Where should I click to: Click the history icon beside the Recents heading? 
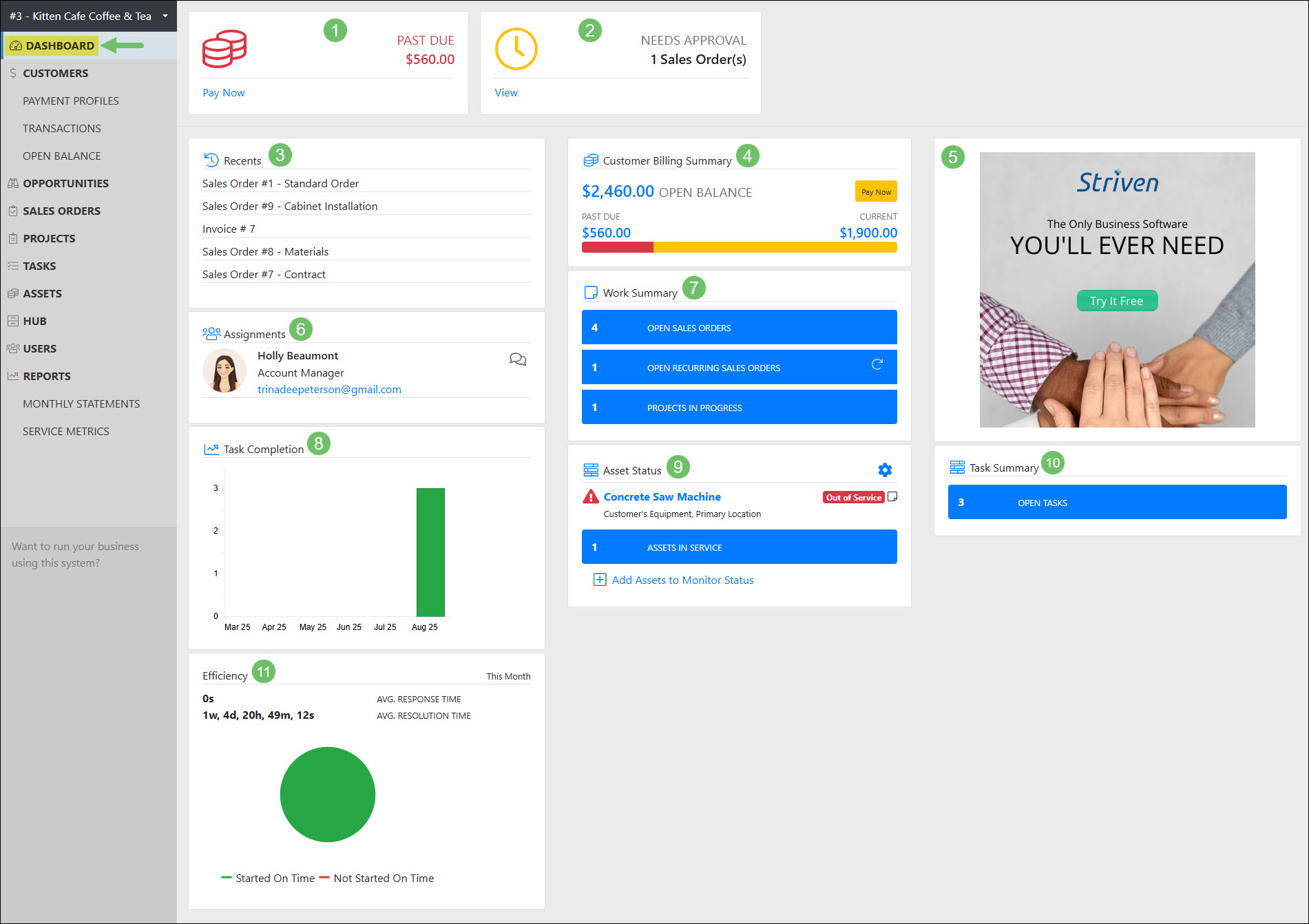pyautogui.click(x=211, y=159)
